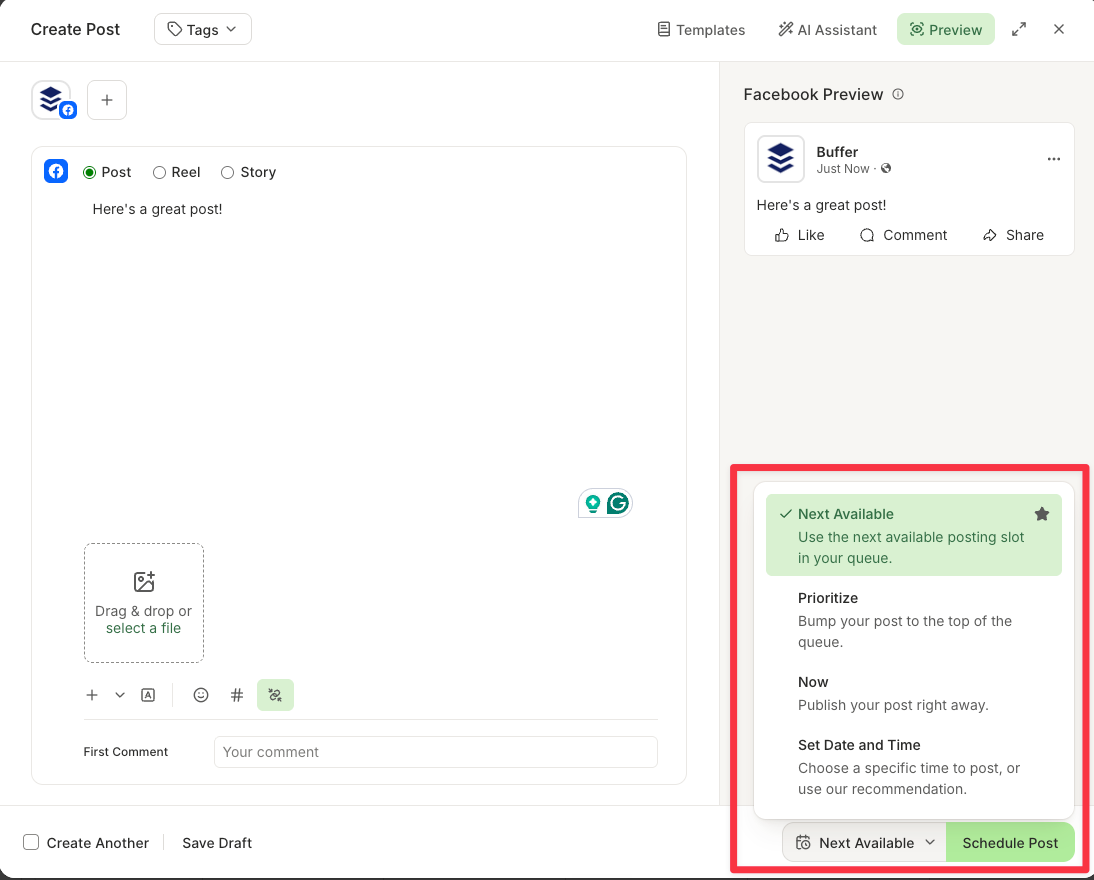Expand the chevron next to the toolbar plus
Screen dimensions: 1094x880
coord(120,695)
